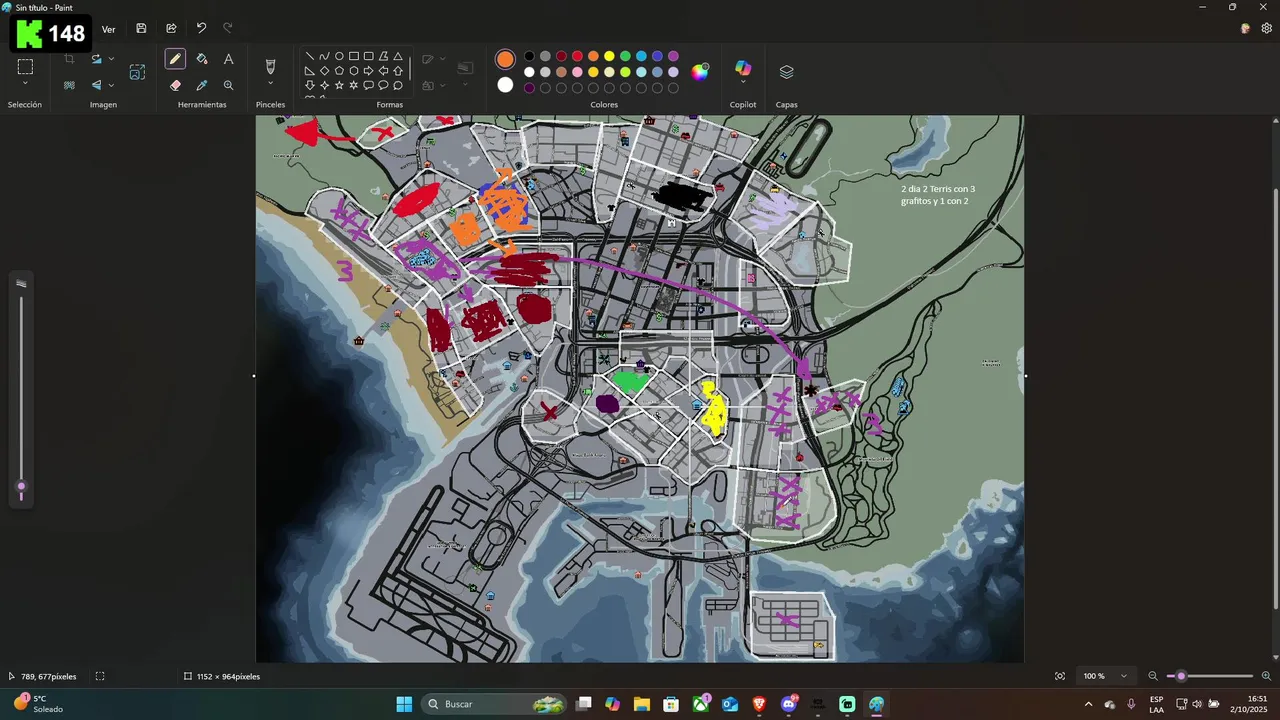Click the Brushes tool icon
Image resolution: width=1280 pixels, height=720 pixels.
(270, 66)
